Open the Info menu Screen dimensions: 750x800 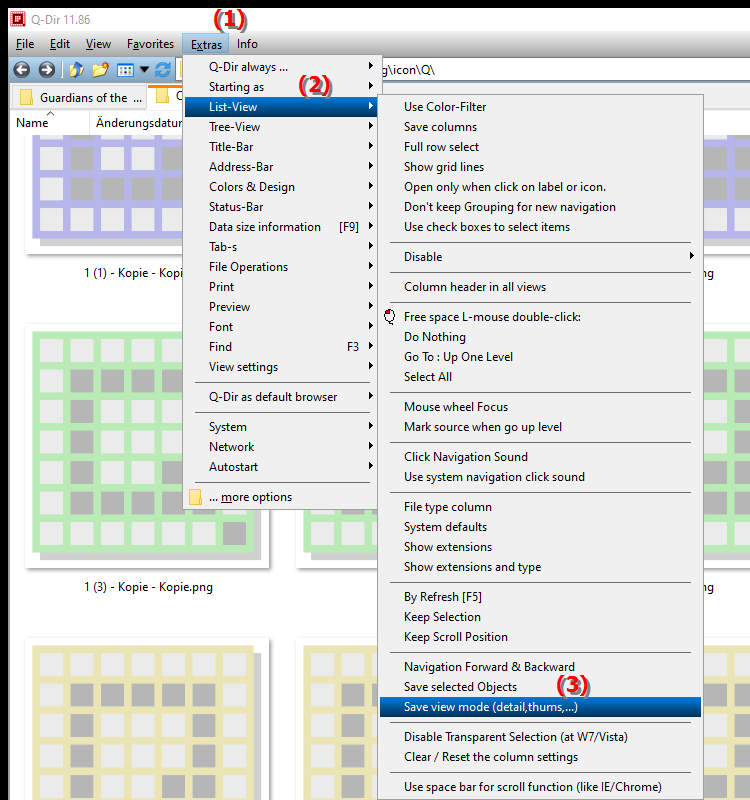(247, 44)
